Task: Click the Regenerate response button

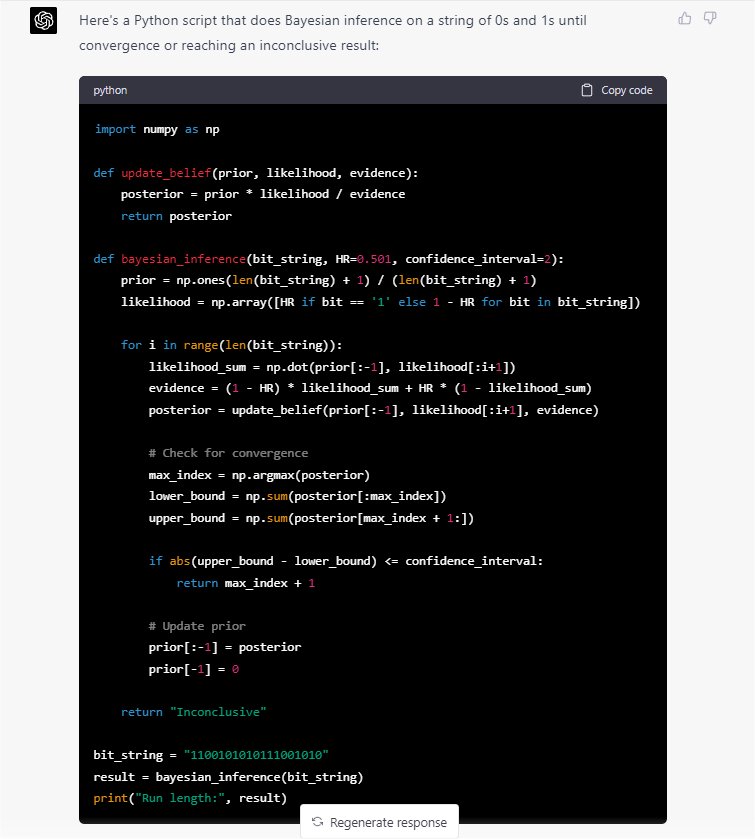Action: pyautogui.click(x=379, y=822)
